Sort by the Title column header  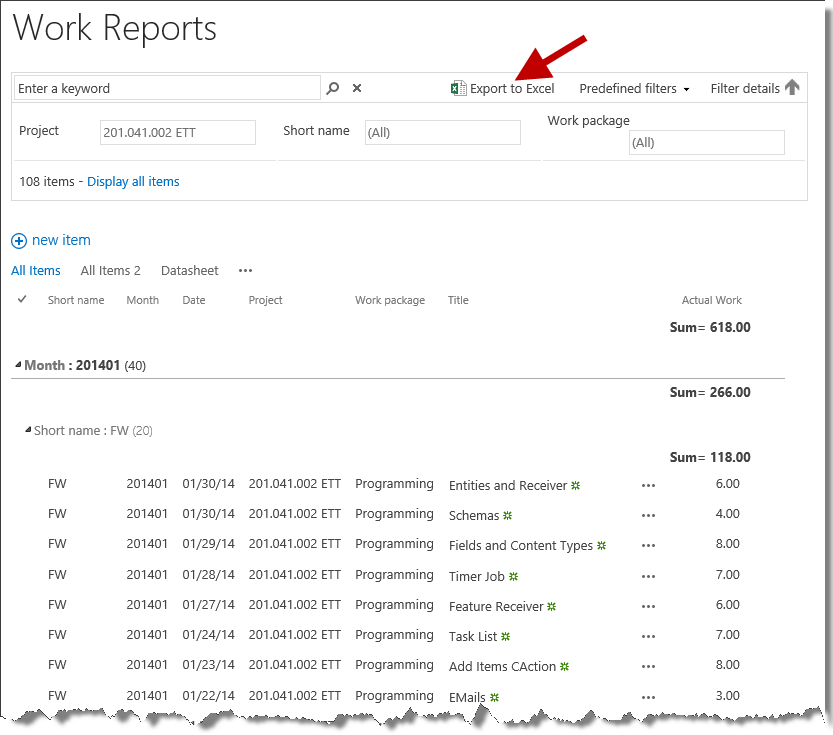pos(458,300)
